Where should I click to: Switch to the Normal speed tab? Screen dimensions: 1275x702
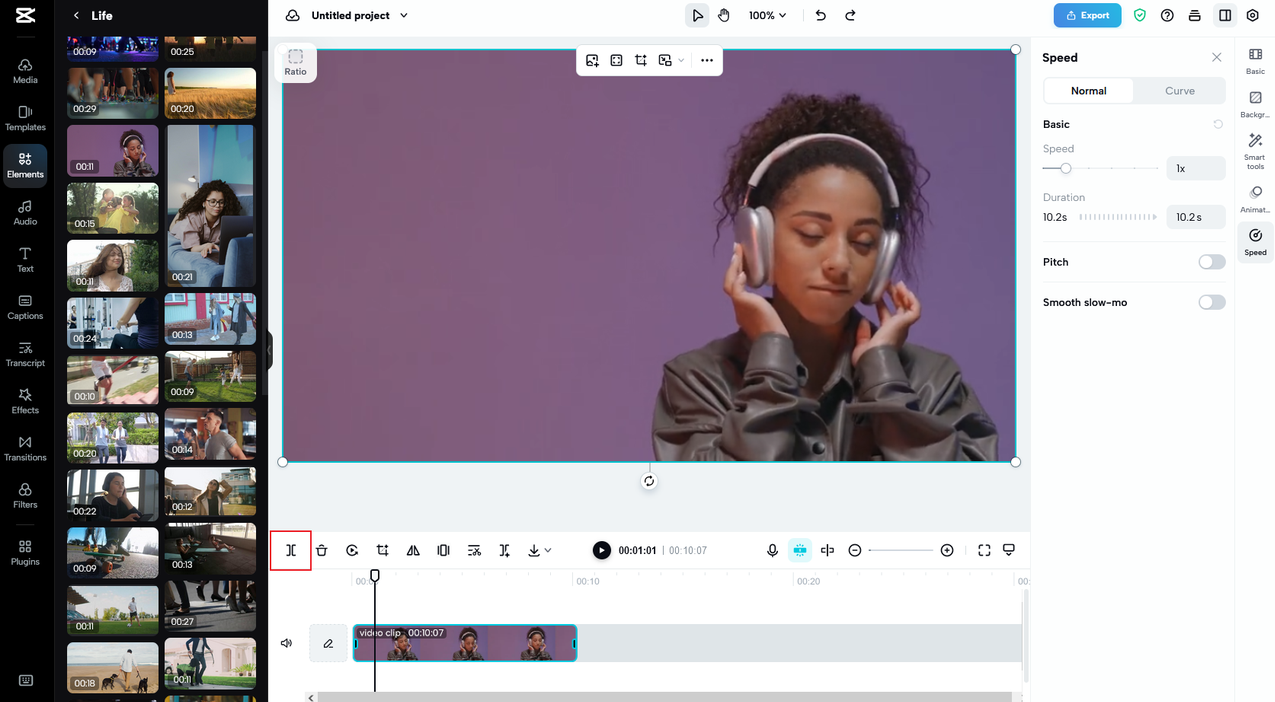point(1089,90)
